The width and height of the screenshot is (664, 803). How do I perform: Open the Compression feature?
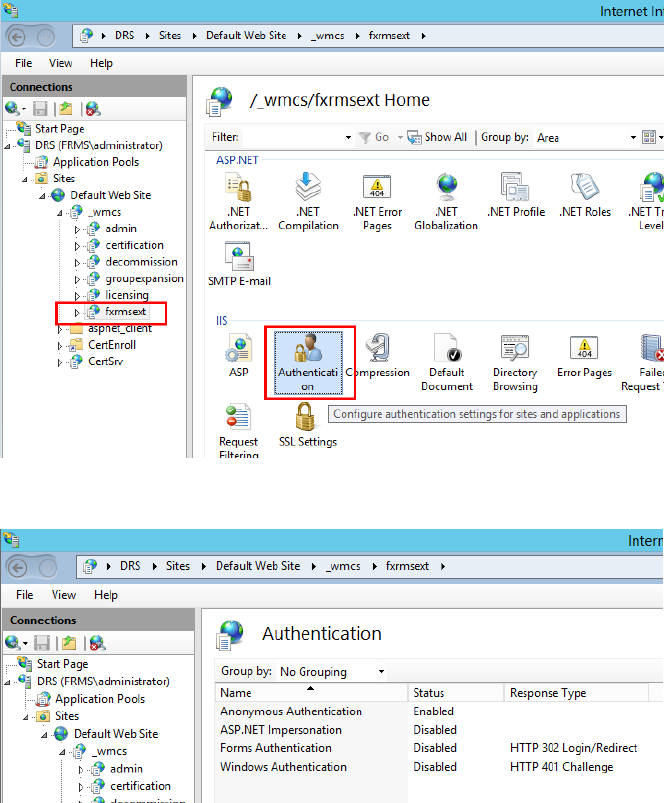[x=377, y=356]
